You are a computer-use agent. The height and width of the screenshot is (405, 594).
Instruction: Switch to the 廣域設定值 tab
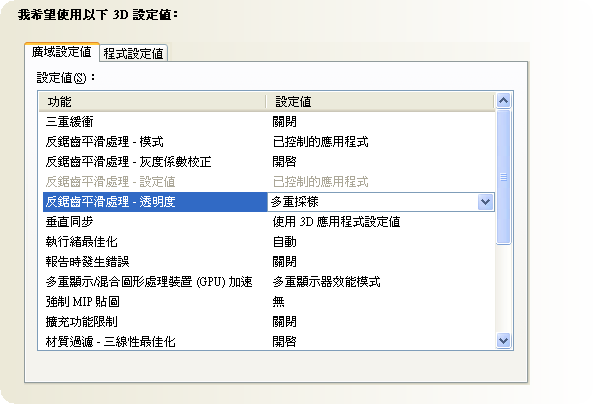[x=62, y=52]
